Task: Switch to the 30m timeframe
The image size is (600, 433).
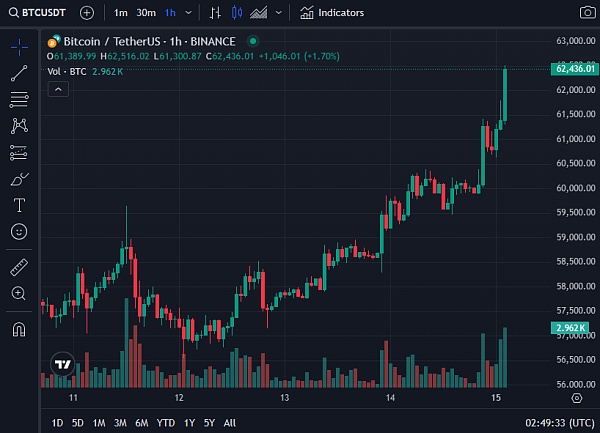Action: (x=146, y=13)
